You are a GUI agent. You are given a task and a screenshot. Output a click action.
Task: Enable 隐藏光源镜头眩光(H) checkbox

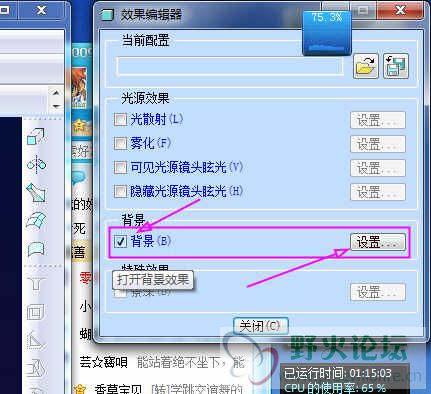(120, 191)
